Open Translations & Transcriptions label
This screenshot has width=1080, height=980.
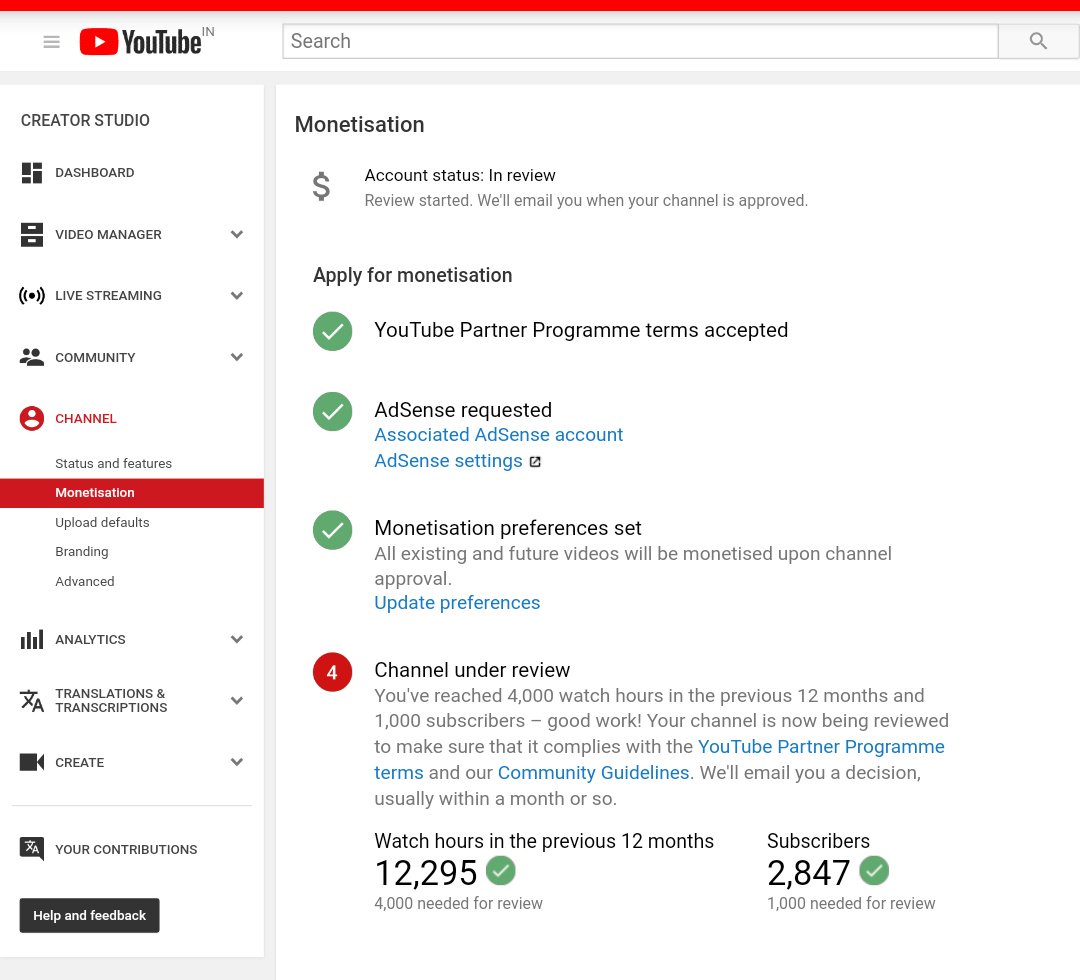(x=111, y=700)
